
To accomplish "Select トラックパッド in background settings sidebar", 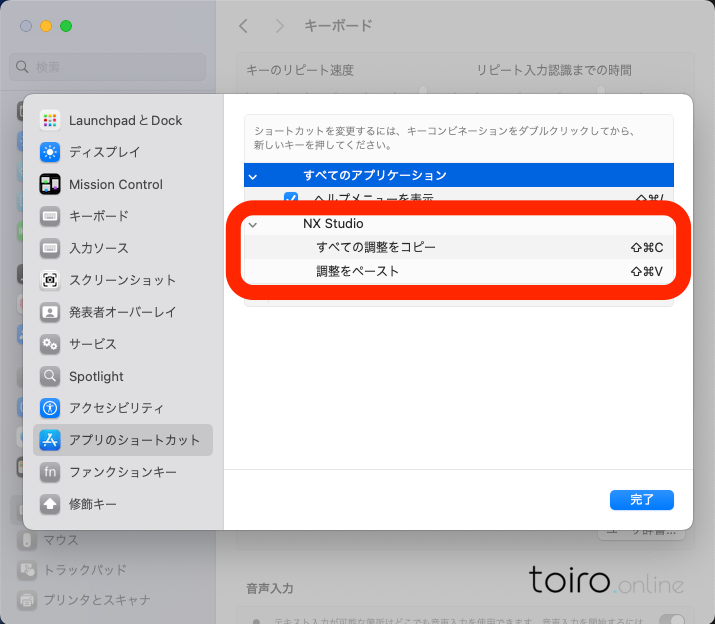I will [x=85, y=570].
